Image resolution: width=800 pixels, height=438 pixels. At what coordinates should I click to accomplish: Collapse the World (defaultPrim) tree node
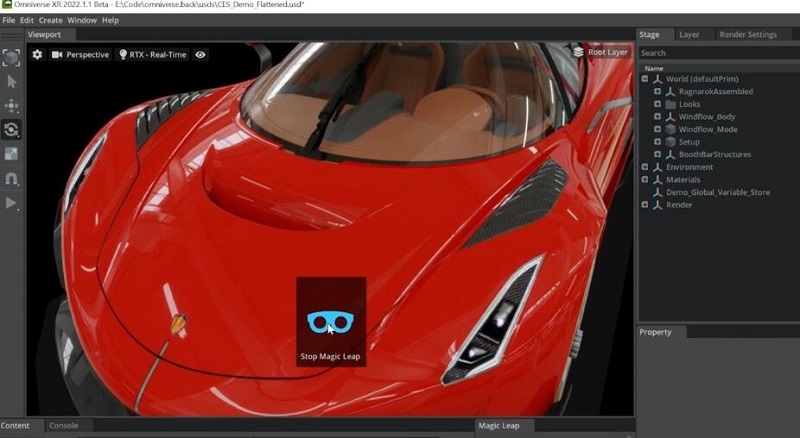[x=645, y=79]
